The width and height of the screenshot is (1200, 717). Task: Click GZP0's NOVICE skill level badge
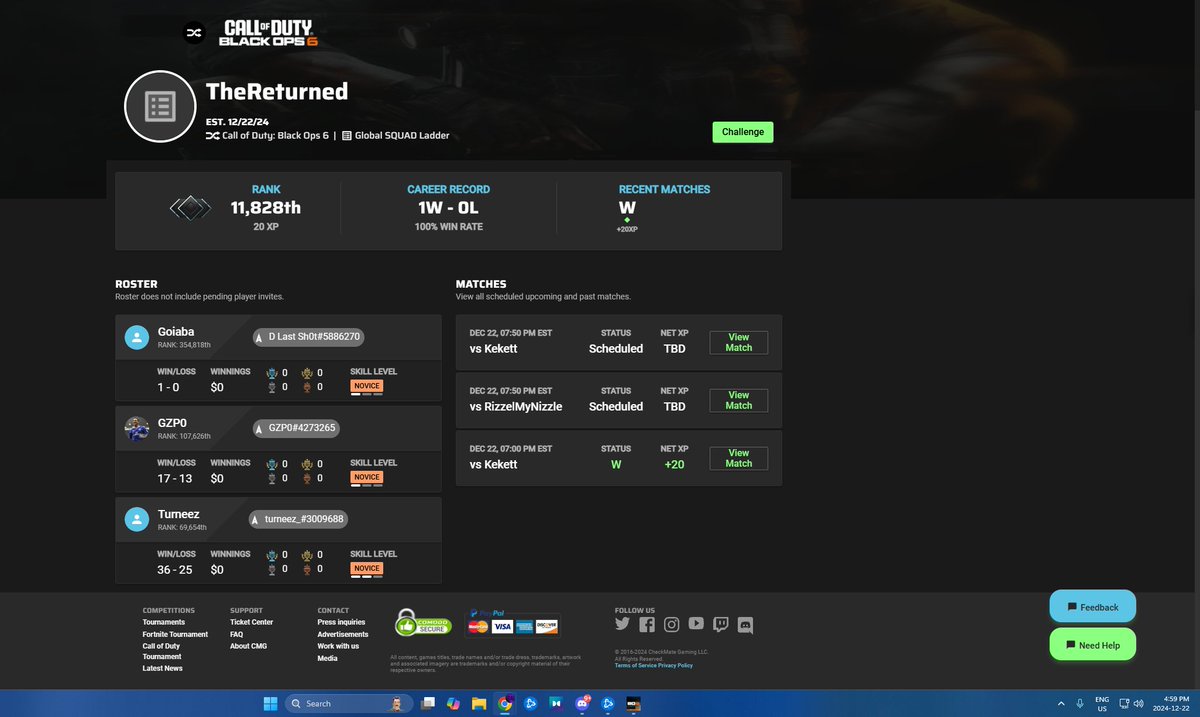(367, 477)
